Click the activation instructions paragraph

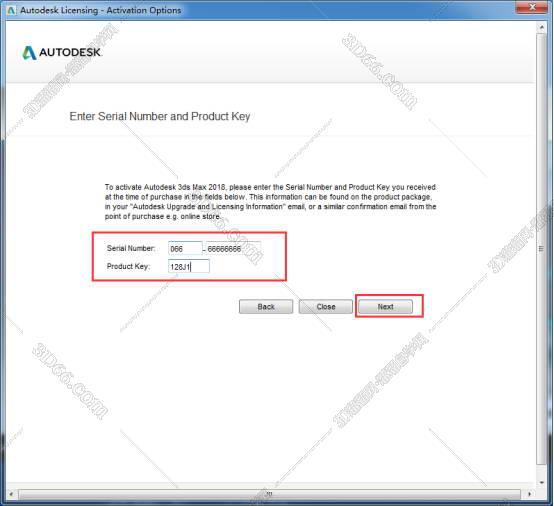coord(270,201)
